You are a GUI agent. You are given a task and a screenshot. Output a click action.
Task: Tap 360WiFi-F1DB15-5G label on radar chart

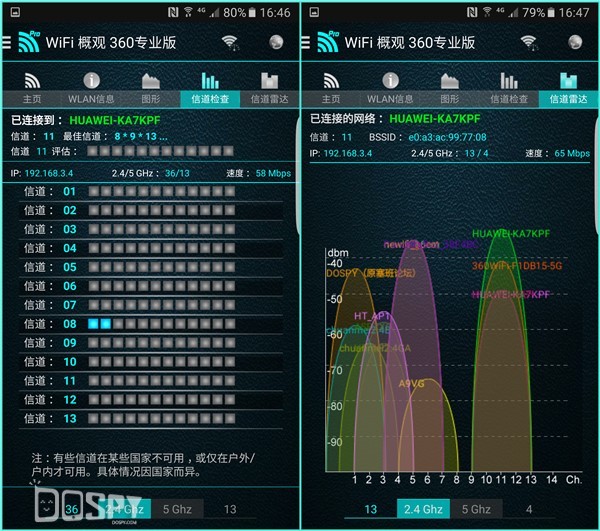click(x=517, y=266)
